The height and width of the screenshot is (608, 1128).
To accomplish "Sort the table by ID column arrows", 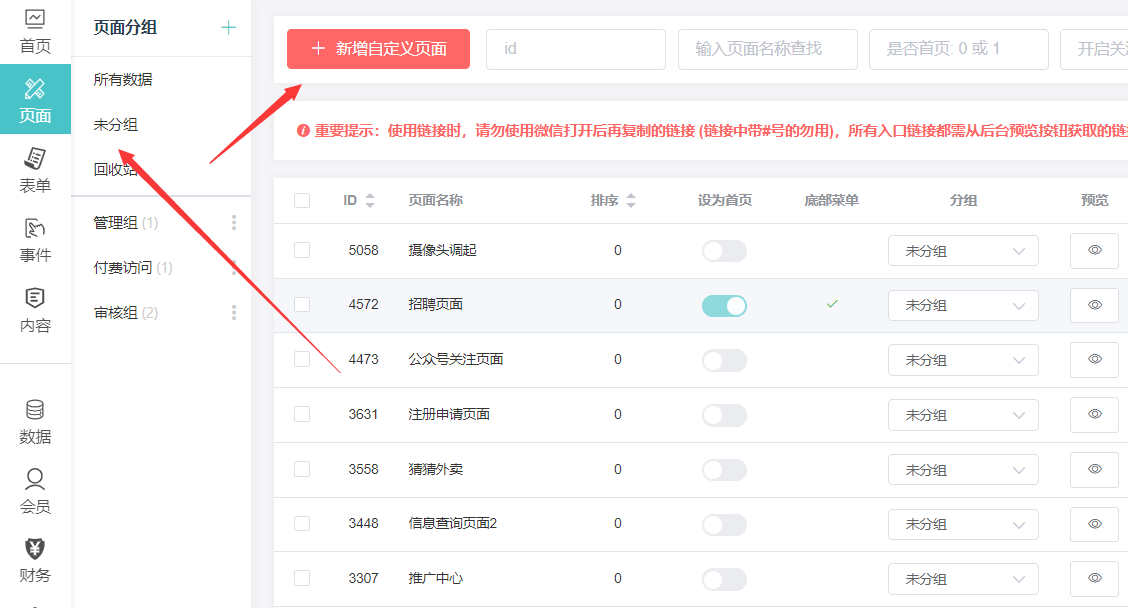I will pos(370,200).
